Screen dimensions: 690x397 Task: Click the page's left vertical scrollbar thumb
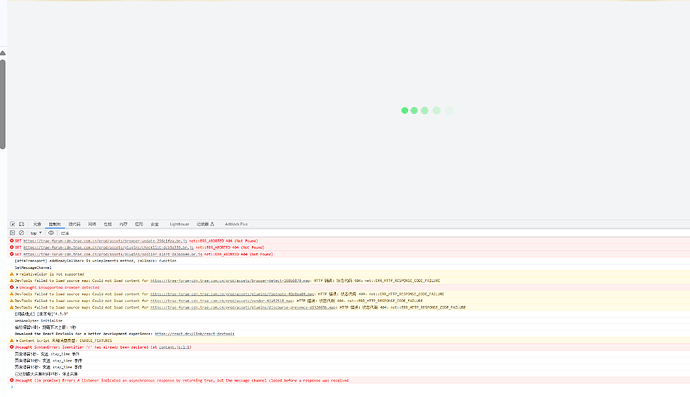click(x=3, y=104)
